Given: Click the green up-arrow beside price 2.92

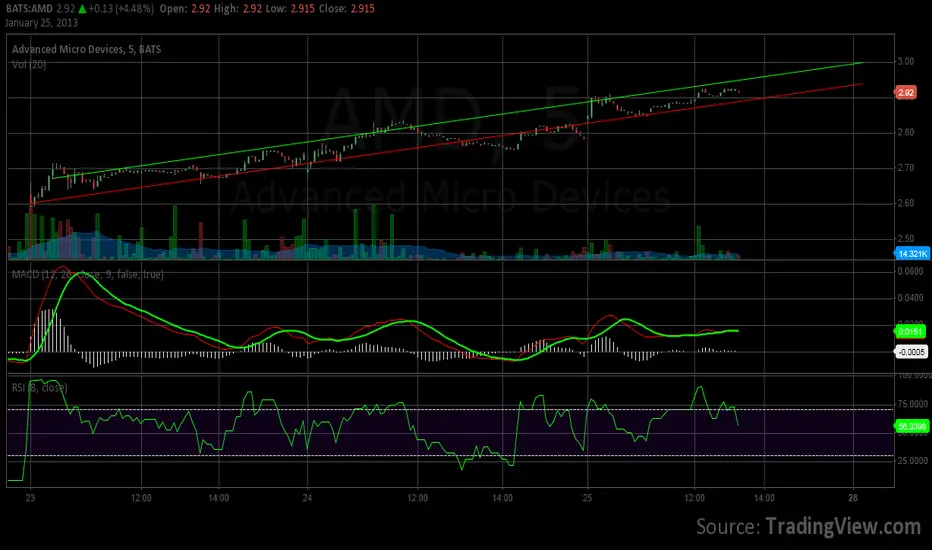Looking at the screenshot, I should coord(82,9).
